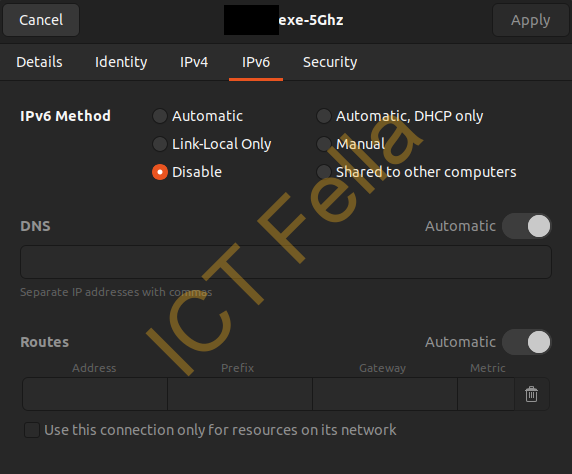Viewport: 572px width, 474px height.
Task: Focus the DNS addresses input field
Action: (286, 262)
